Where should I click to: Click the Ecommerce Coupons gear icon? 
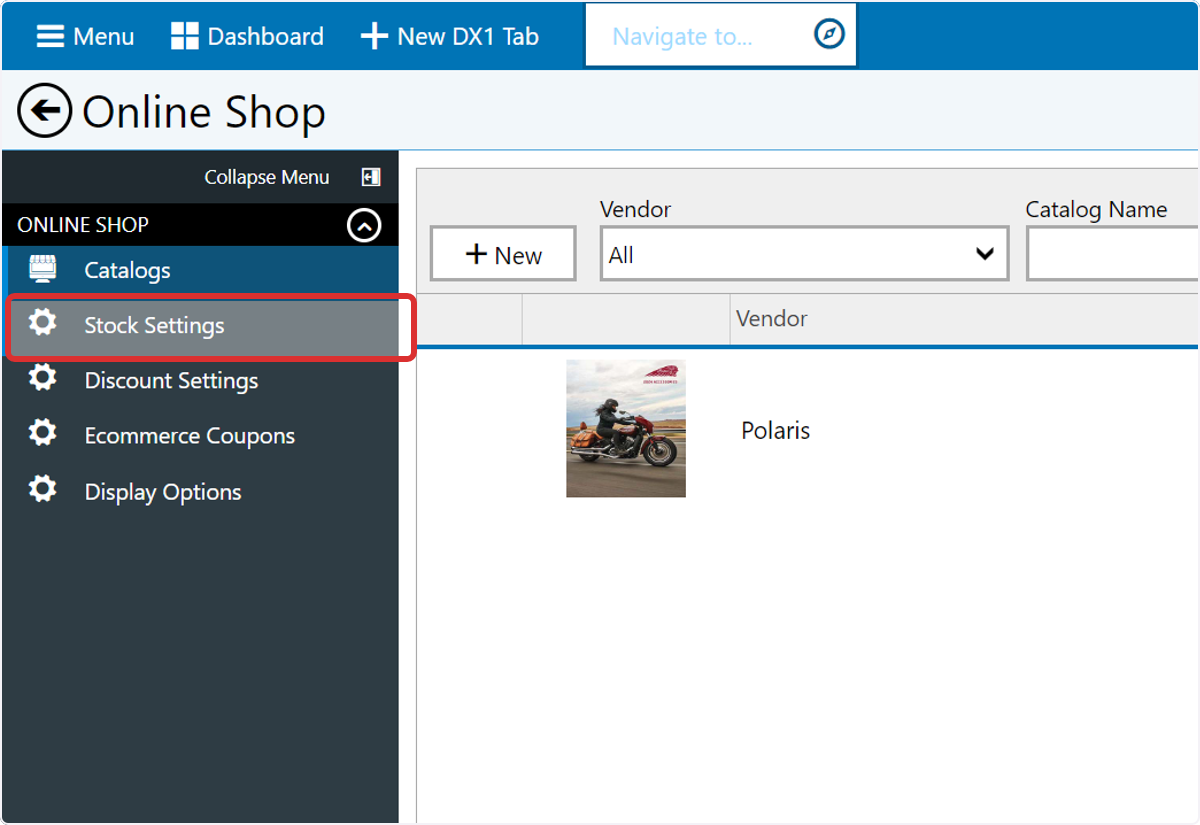coord(42,433)
